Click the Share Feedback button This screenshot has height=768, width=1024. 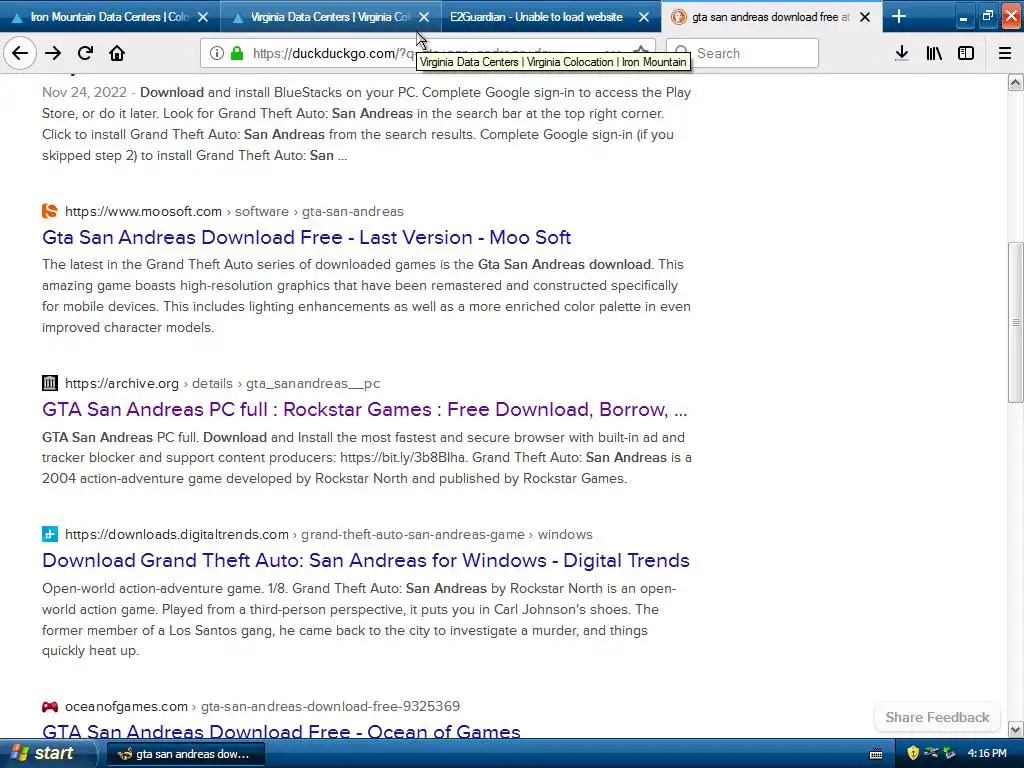pyautogui.click(x=937, y=717)
